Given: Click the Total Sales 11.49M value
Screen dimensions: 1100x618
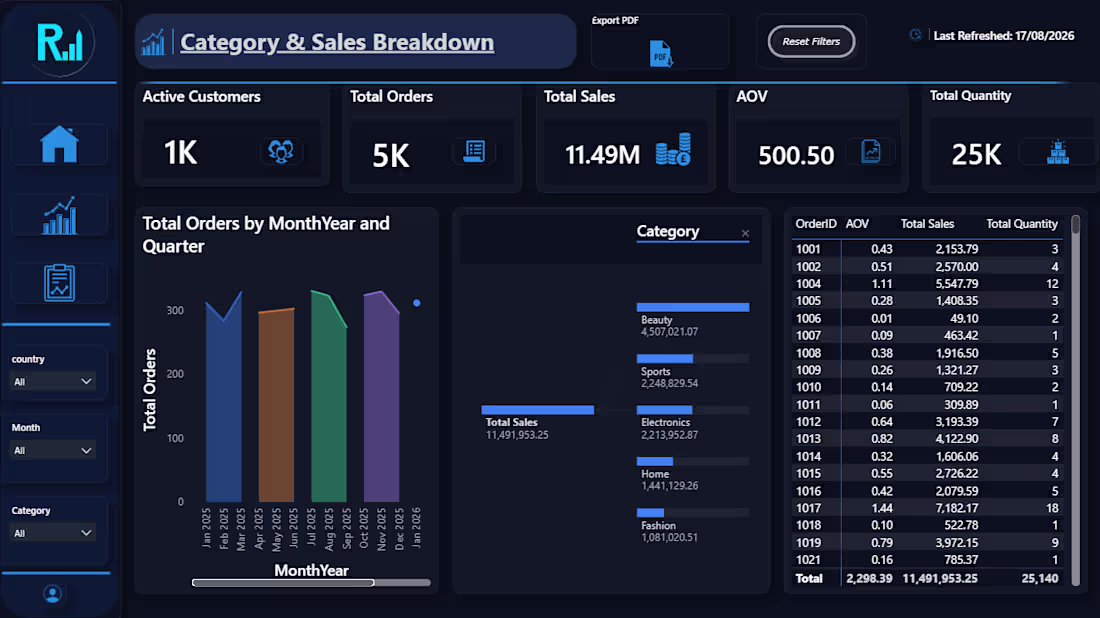Looking at the screenshot, I should (603, 154).
